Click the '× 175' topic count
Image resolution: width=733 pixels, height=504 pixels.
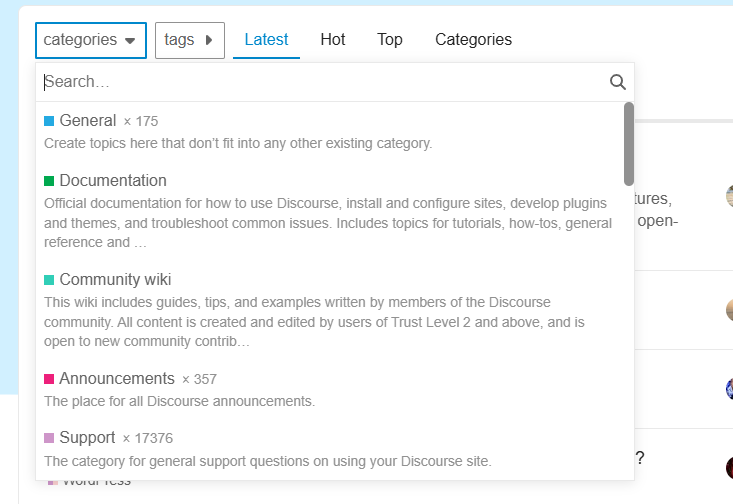coord(141,122)
